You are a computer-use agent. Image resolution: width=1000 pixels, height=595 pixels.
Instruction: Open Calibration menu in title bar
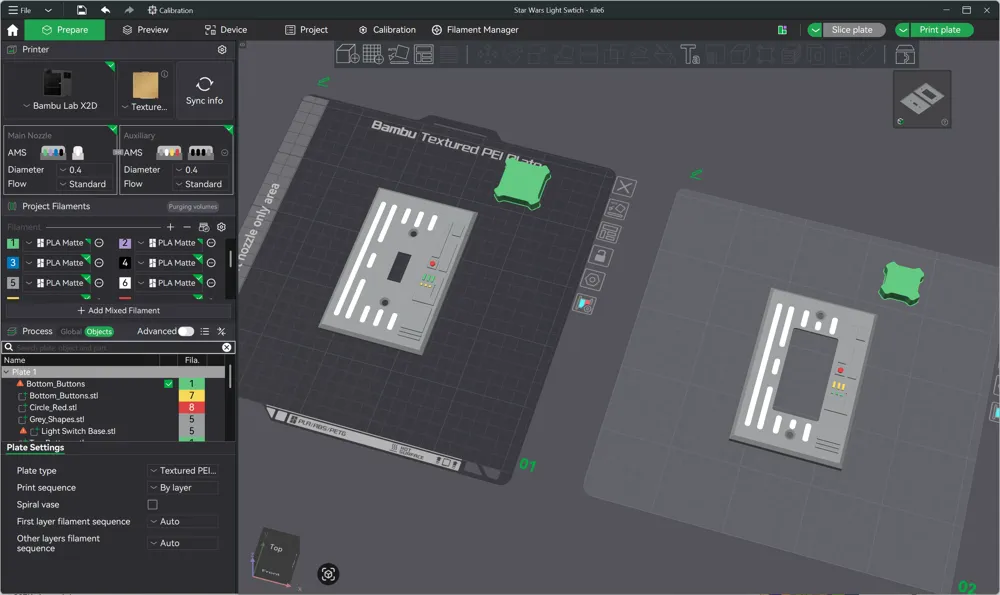pyautogui.click(x=170, y=10)
